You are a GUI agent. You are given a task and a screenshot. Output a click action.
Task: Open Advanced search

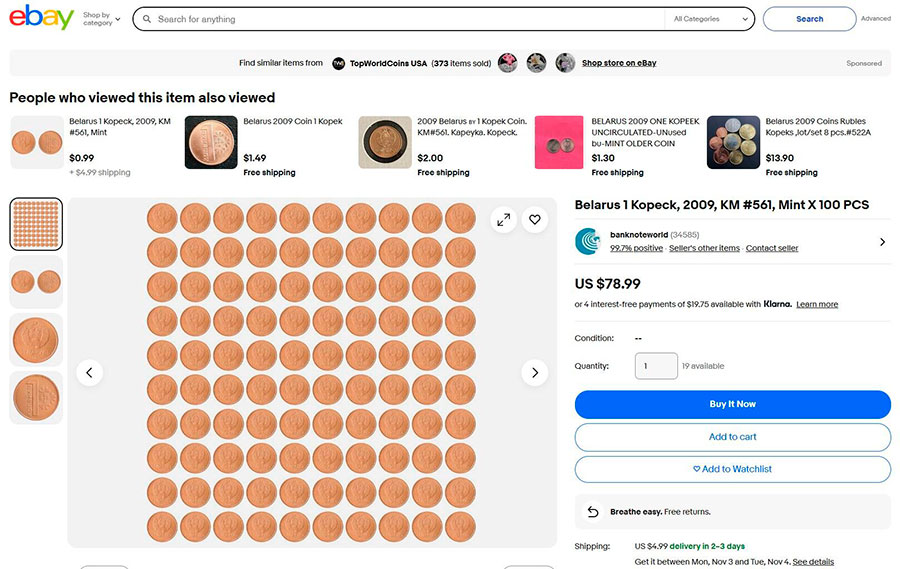[875, 19]
